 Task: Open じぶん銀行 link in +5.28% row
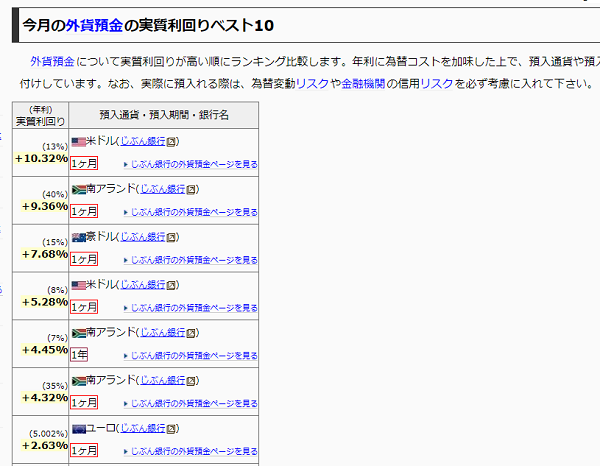coord(143,285)
